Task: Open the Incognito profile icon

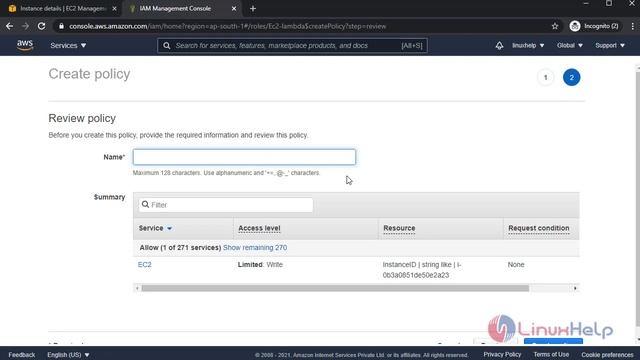Action: (x=575, y=26)
